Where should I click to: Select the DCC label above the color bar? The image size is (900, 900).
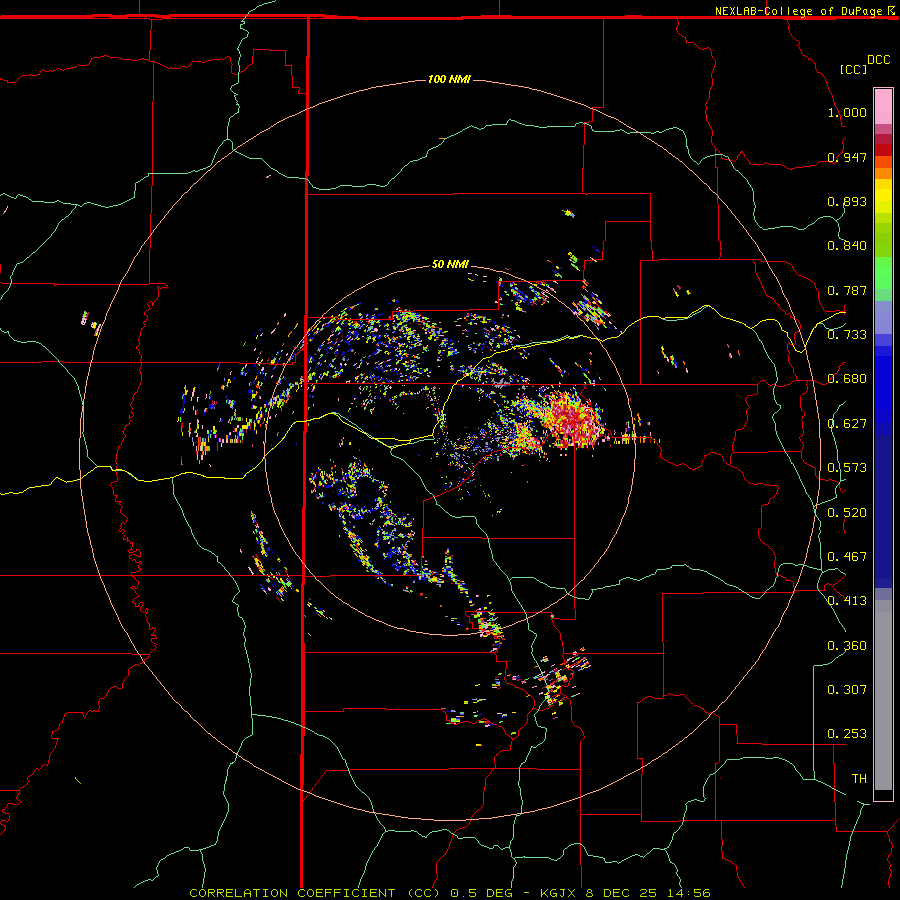point(878,60)
